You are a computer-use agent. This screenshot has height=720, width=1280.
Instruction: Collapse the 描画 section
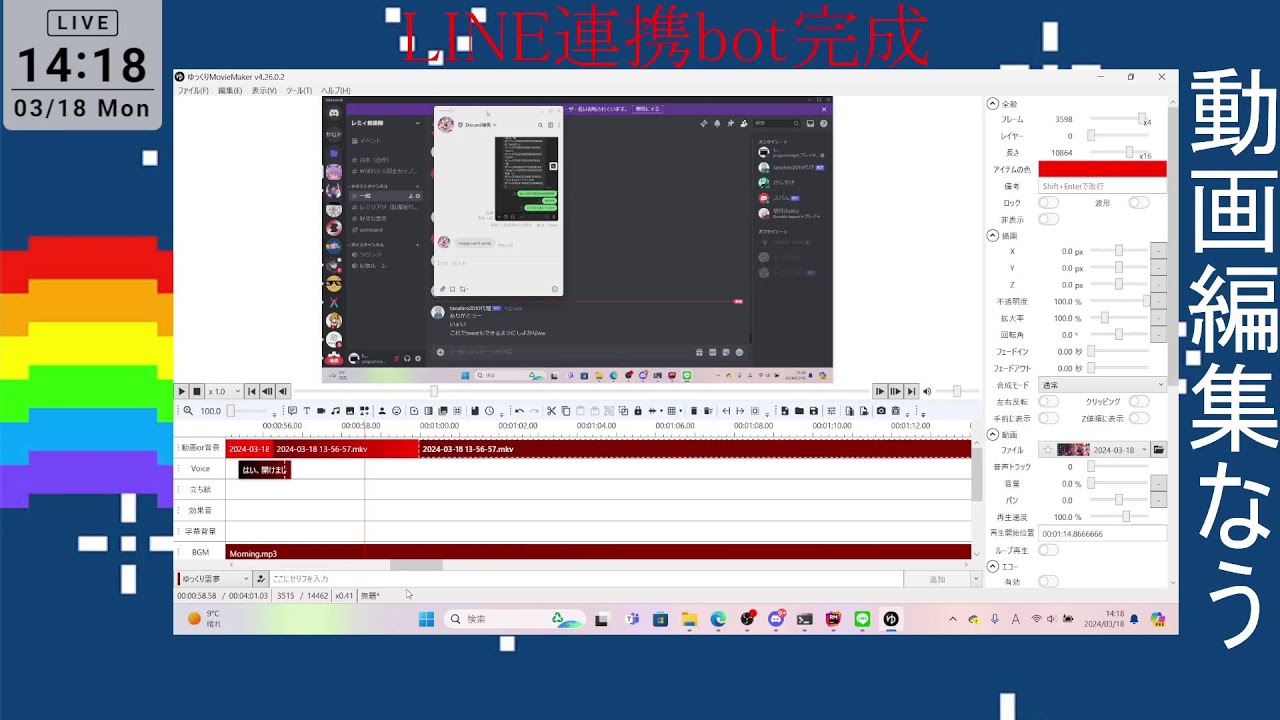click(993, 236)
